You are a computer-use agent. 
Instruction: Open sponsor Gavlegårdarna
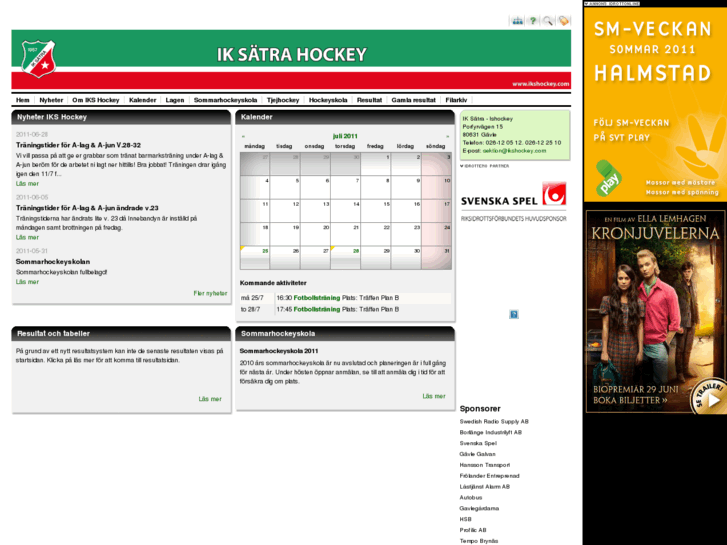479,508
